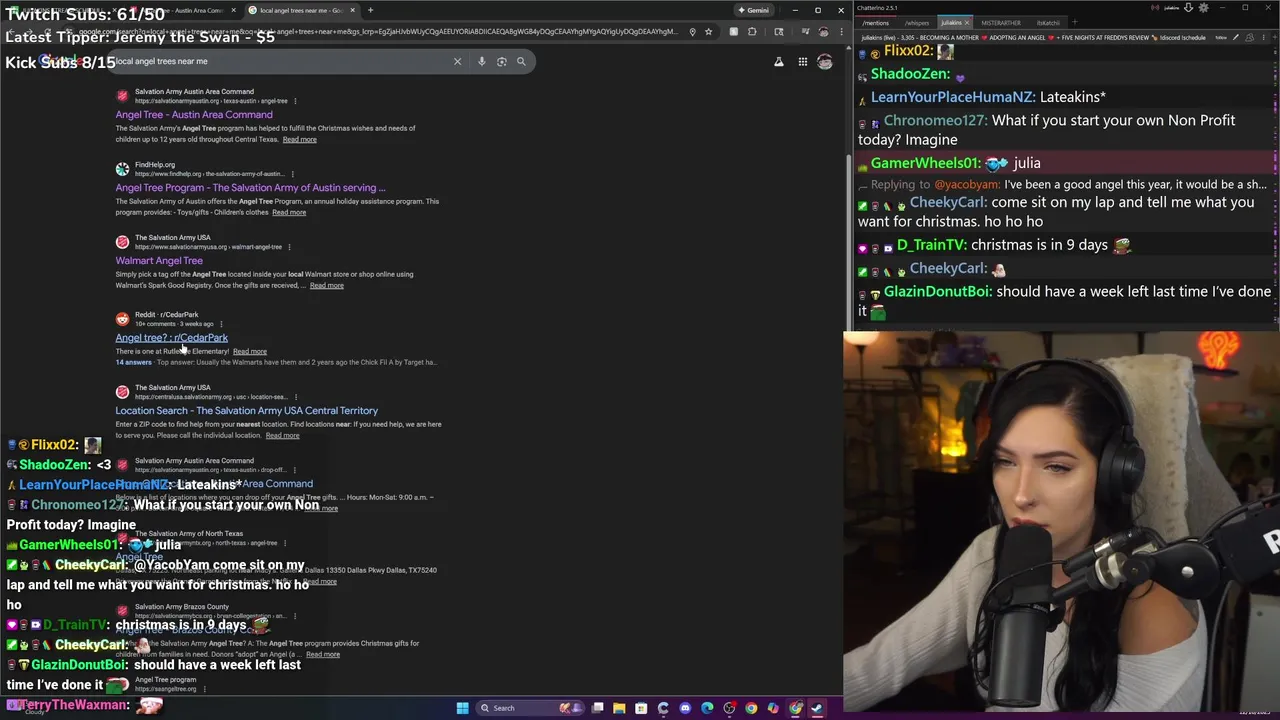The width and height of the screenshot is (1280, 720).
Task: Open Chatterino account juliakins button
Action: tap(1171, 7)
